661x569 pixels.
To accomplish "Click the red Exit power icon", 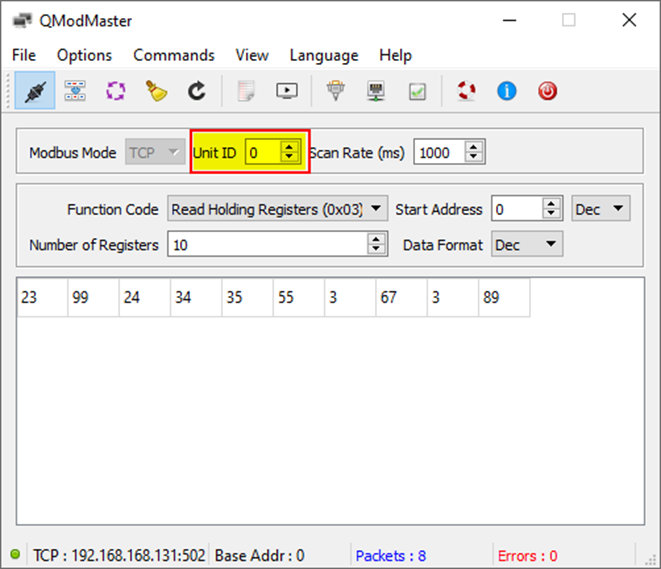I will pos(547,91).
